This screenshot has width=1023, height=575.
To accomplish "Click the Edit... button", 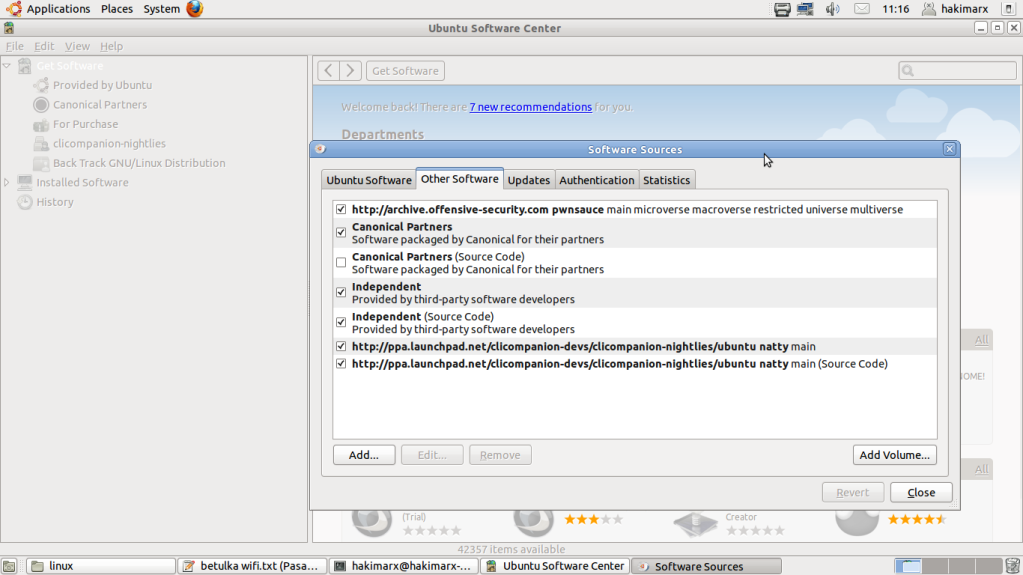I will 432,455.
